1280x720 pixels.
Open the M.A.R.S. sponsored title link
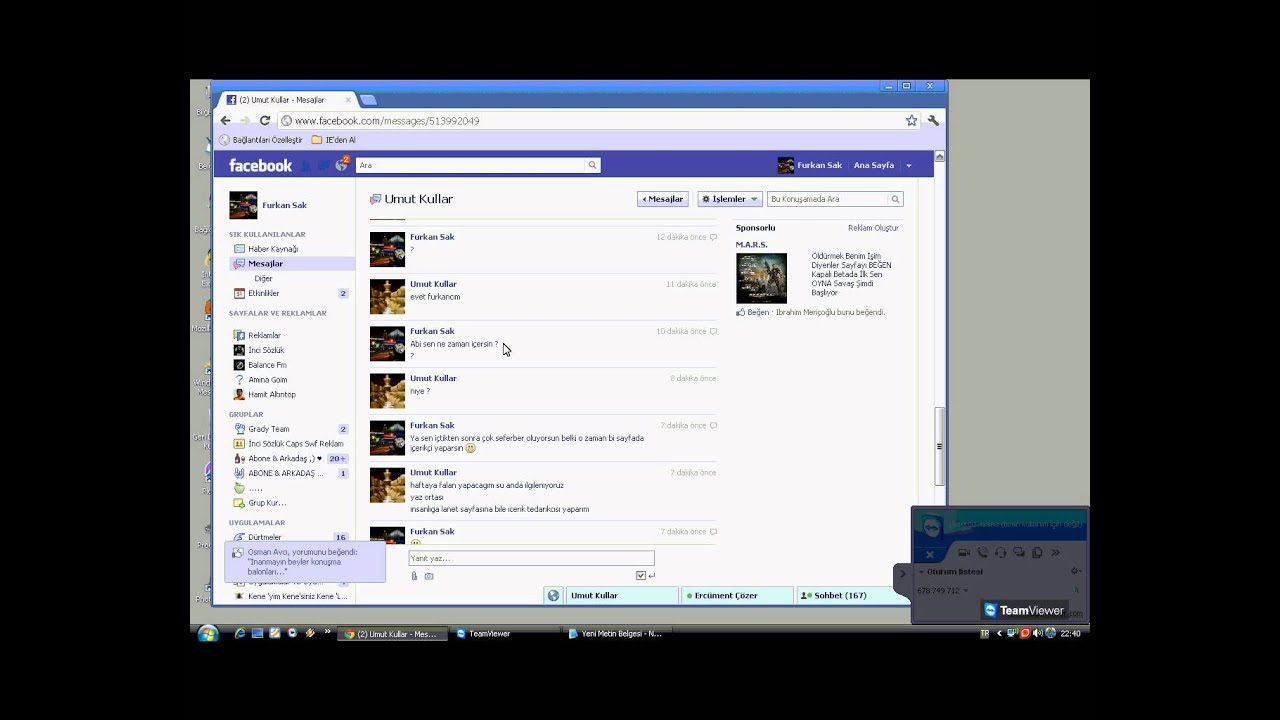pos(752,245)
